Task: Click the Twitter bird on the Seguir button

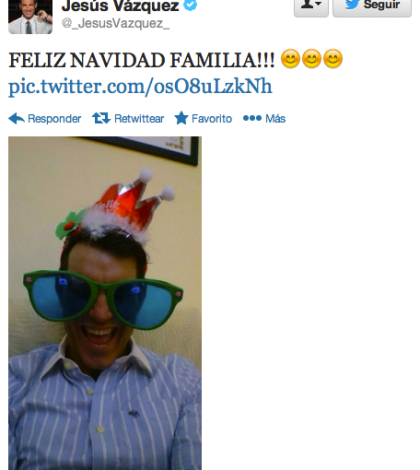Action: click(352, 4)
